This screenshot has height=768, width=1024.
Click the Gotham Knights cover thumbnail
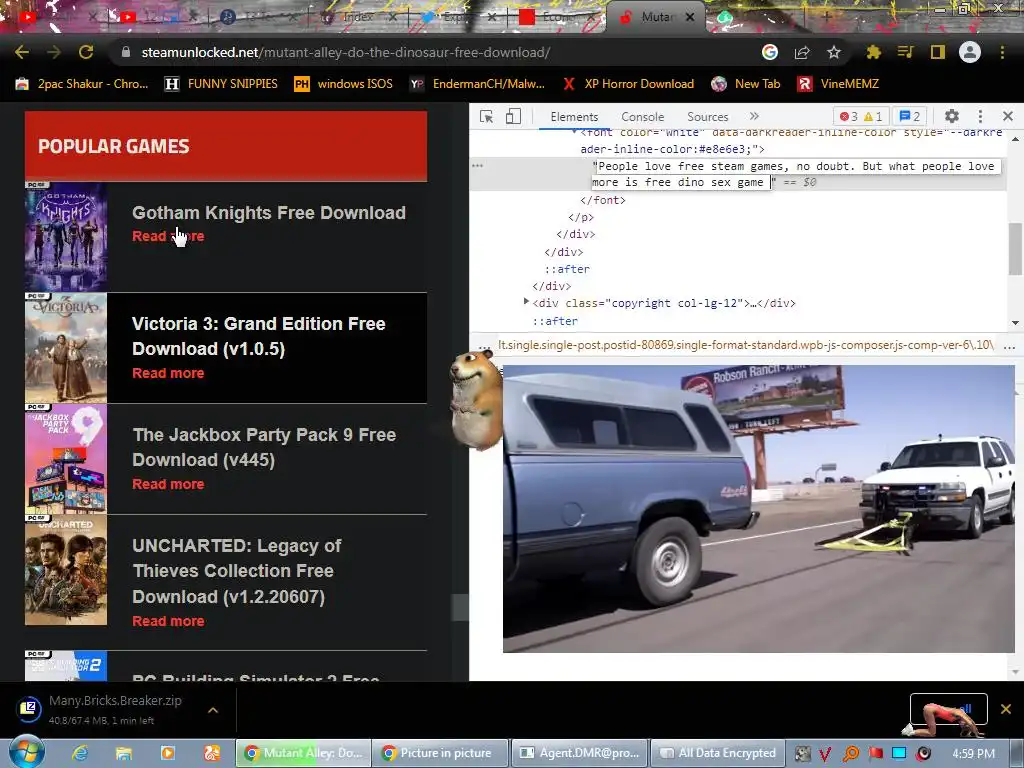click(x=66, y=237)
